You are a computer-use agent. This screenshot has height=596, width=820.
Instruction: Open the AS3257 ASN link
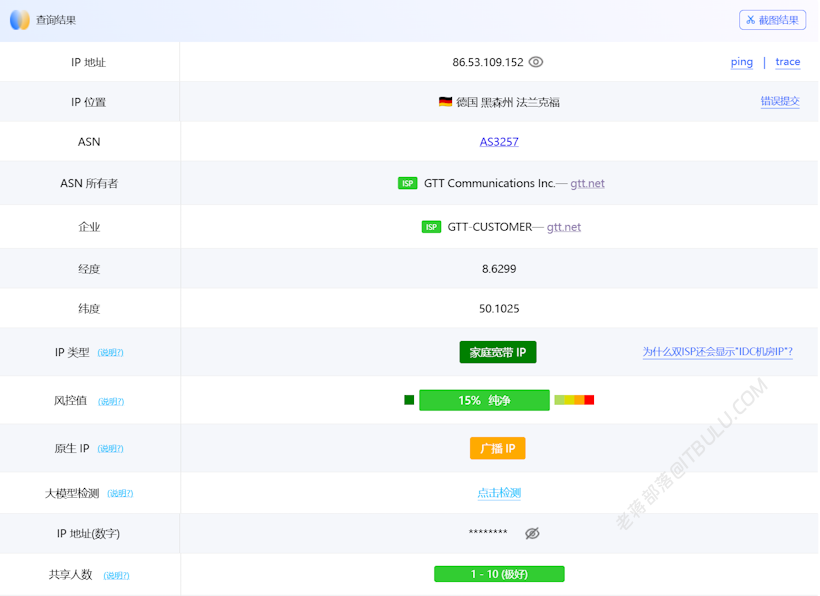click(x=499, y=142)
